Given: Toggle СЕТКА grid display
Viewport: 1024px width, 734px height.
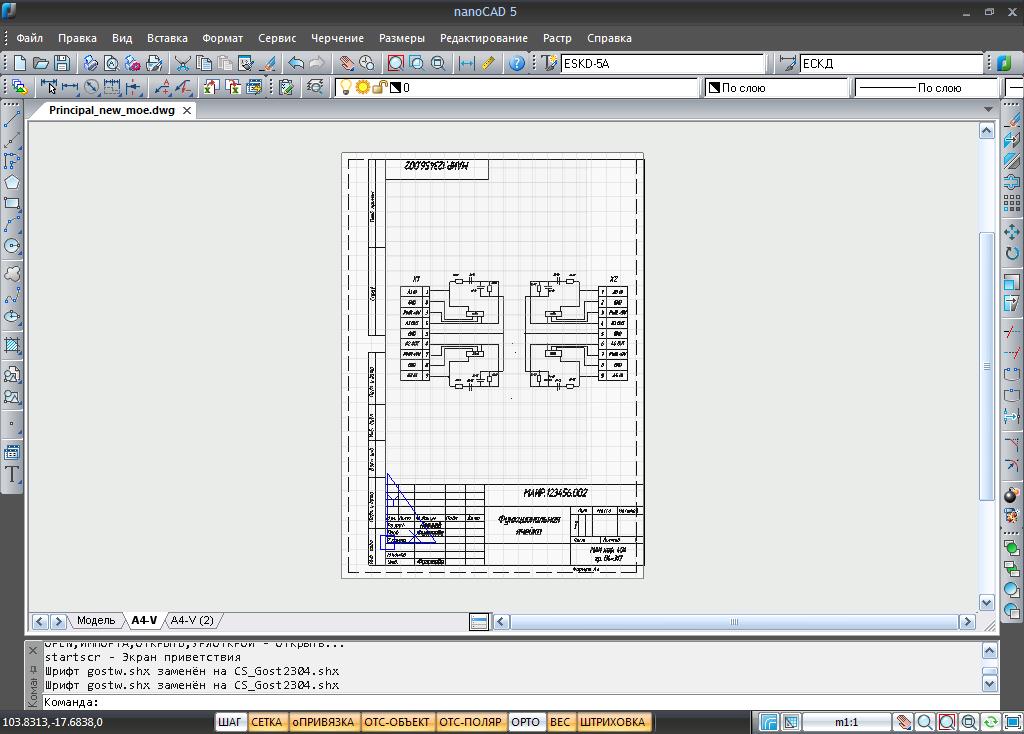Looking at the screenshot, I should pyautogui.click(x=266, y=722).
